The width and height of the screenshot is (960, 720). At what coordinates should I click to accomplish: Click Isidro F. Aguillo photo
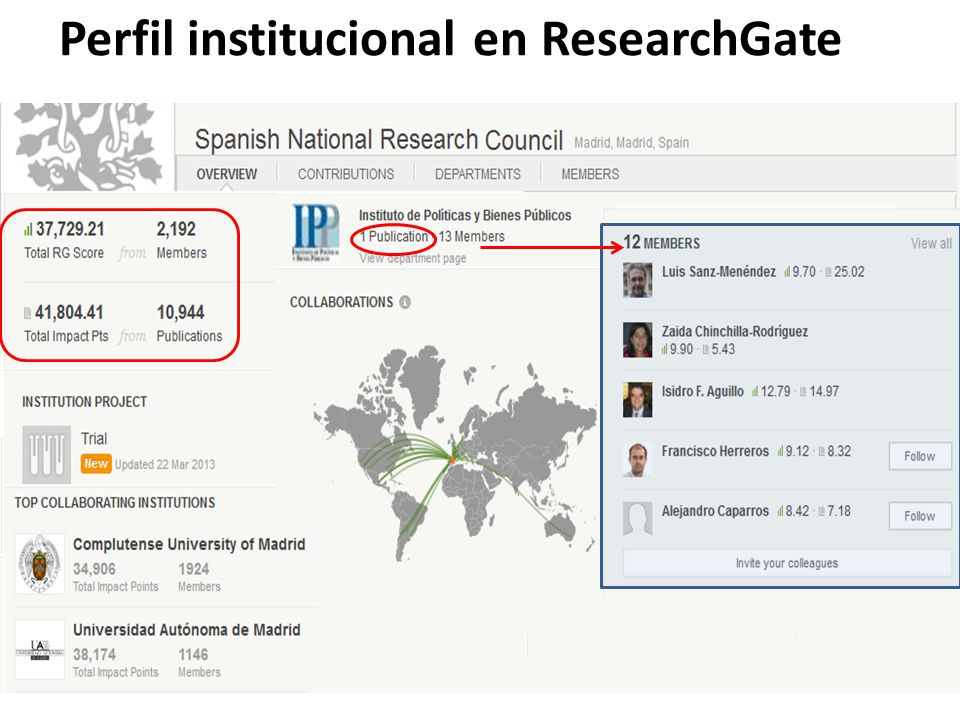(637, 400)
